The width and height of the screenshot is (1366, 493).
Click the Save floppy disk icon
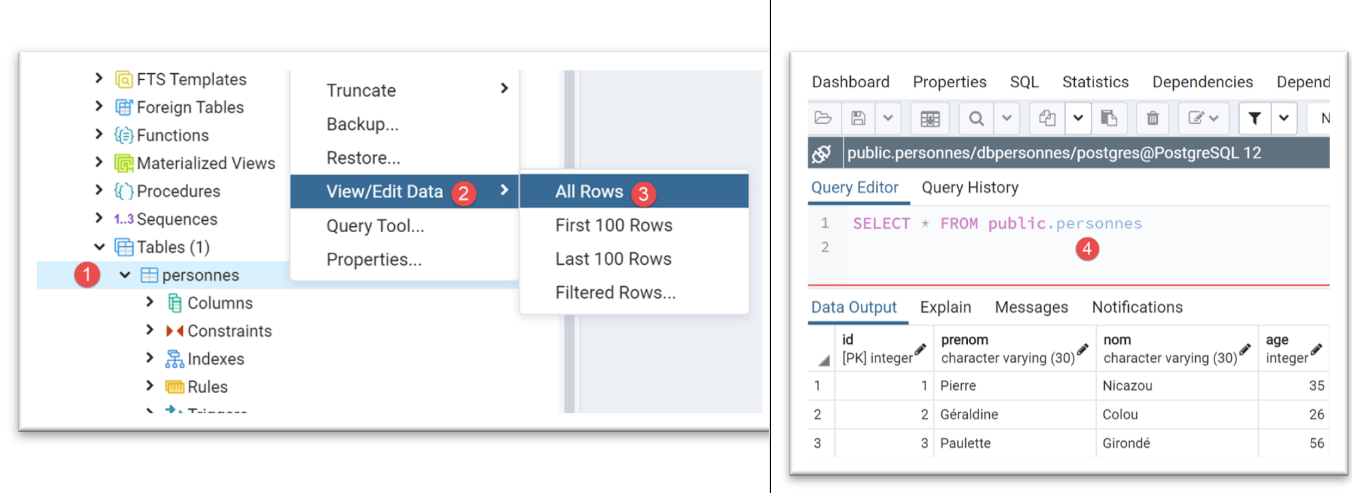pyautogui.click(x=858, y=118)
